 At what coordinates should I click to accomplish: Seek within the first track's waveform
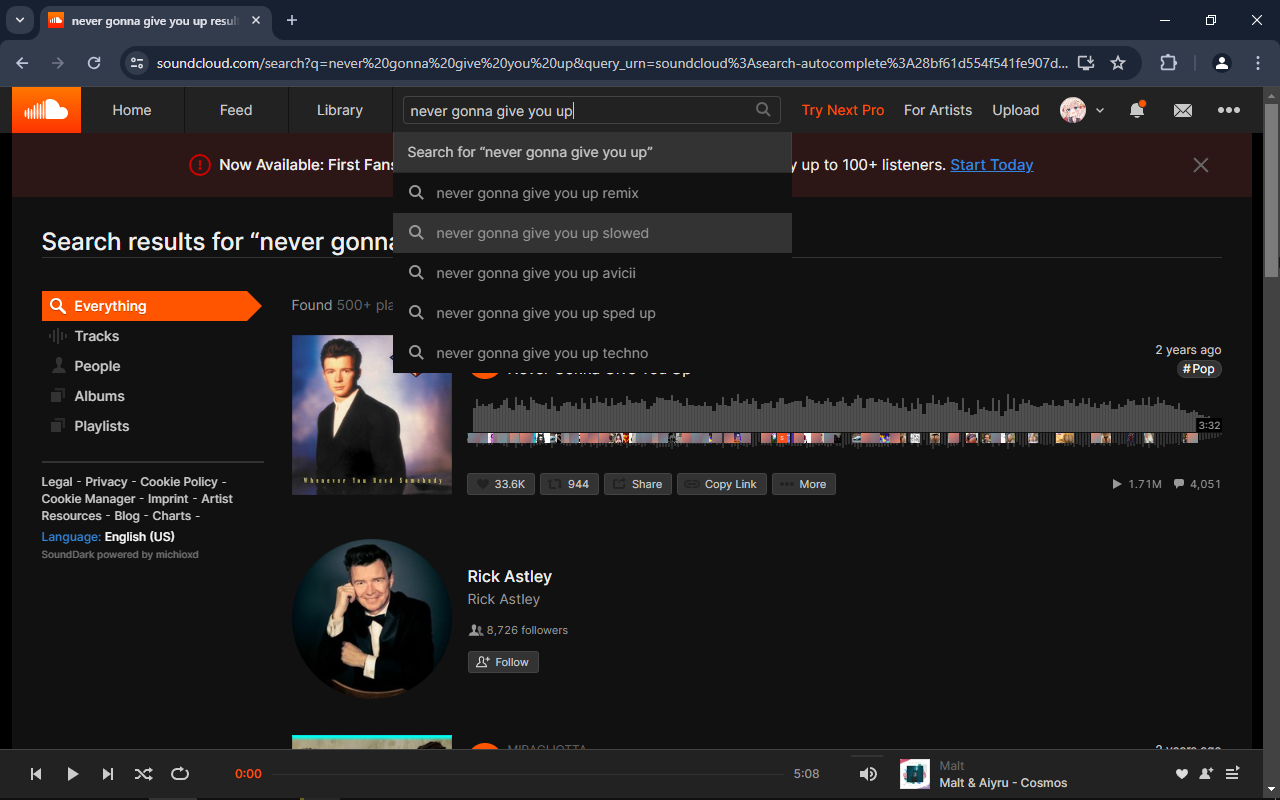(x=844, y=421)
